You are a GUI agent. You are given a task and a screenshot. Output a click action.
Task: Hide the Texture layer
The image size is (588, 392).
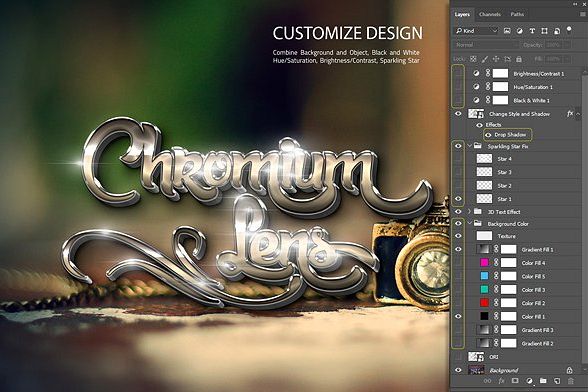tap(458, 236)
